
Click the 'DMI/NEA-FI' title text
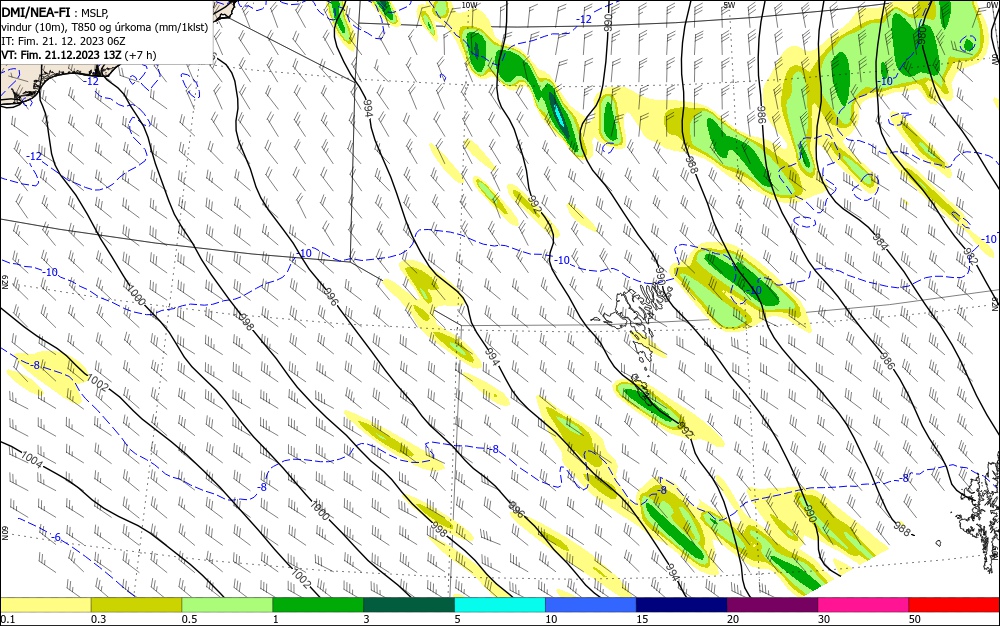[36, 13]
